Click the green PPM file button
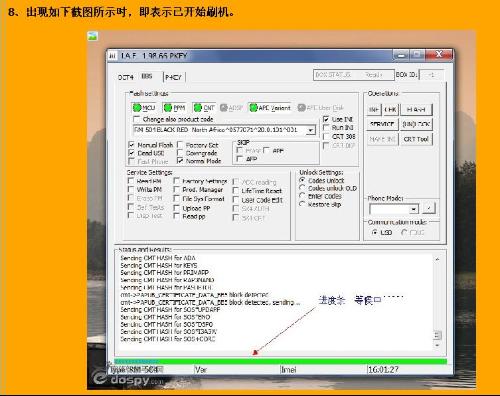The image size is (500, 396). pos(175,108)
